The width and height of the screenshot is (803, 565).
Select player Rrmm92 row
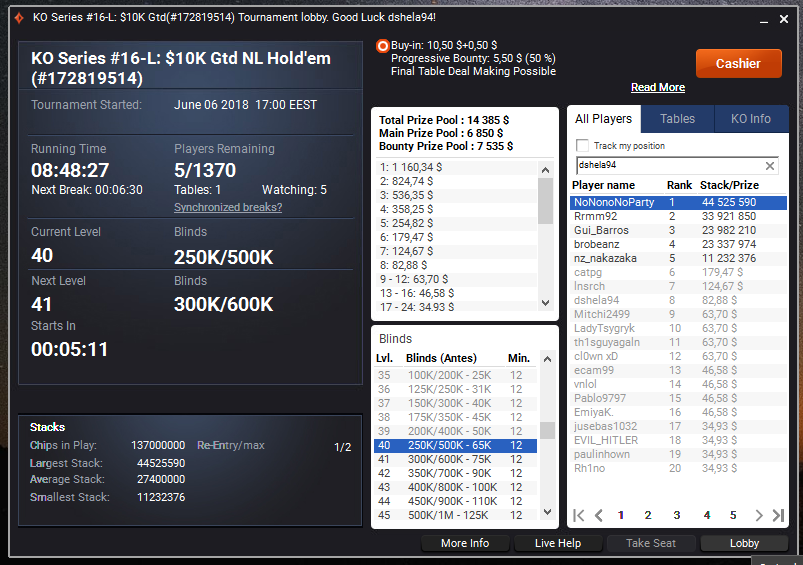click(678, 216)
